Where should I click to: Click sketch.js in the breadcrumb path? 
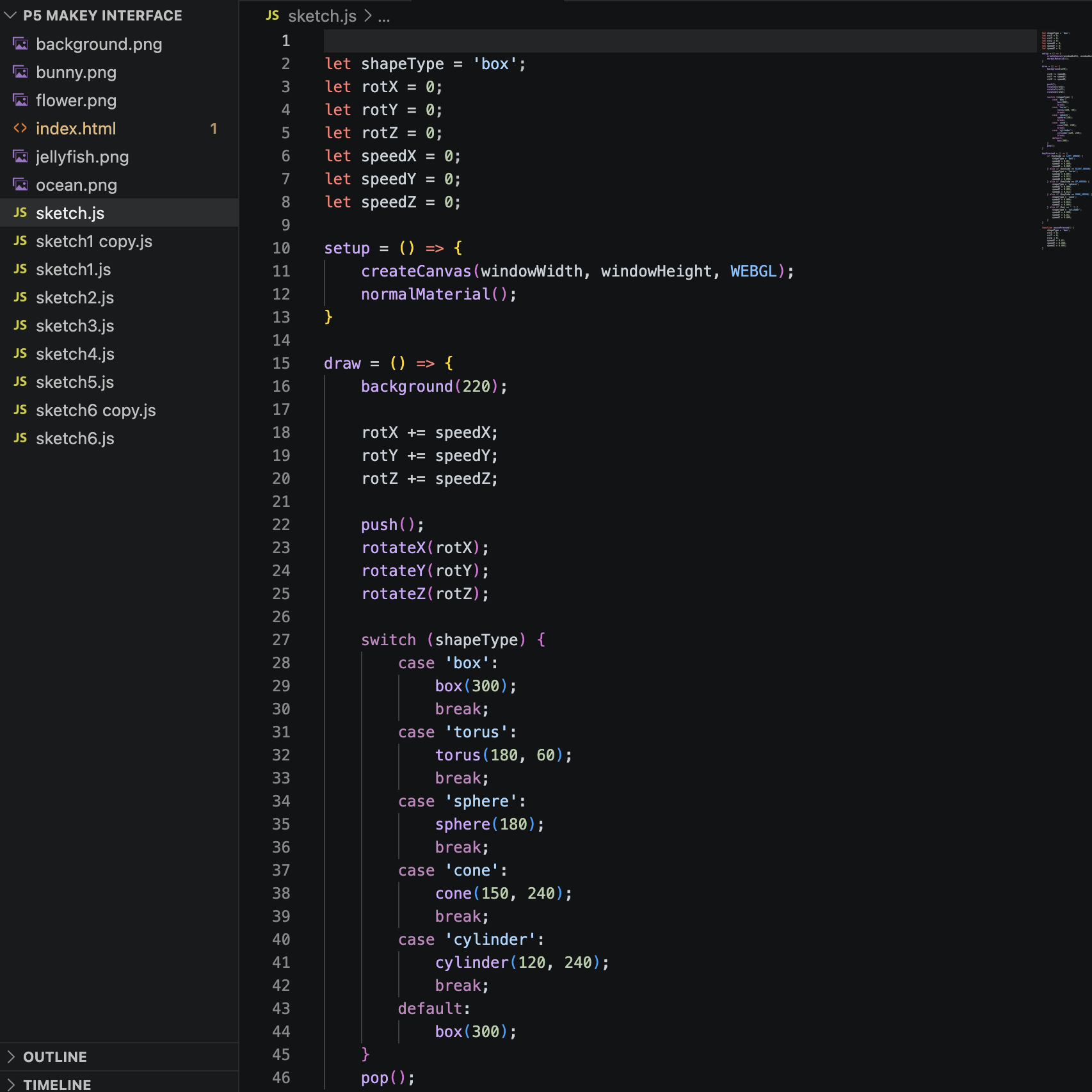point(321,16)
